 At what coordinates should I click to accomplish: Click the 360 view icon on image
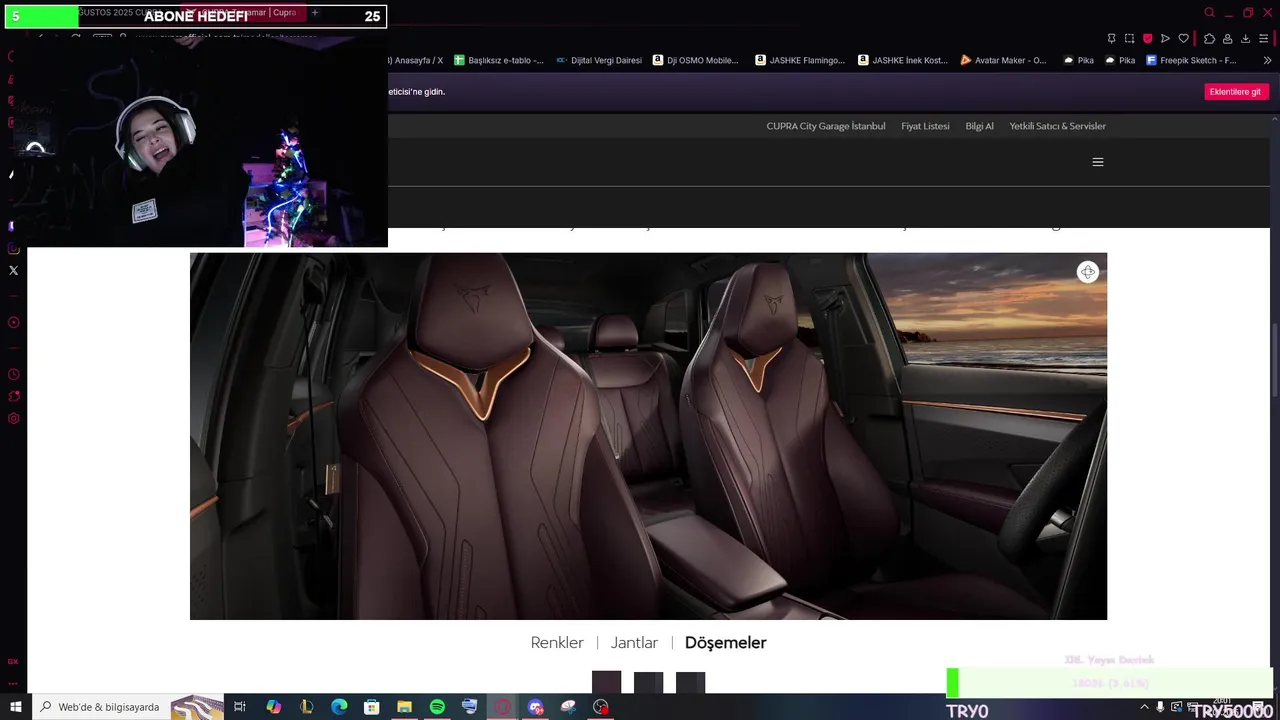pyautogui.click(x=1088, y=272)
